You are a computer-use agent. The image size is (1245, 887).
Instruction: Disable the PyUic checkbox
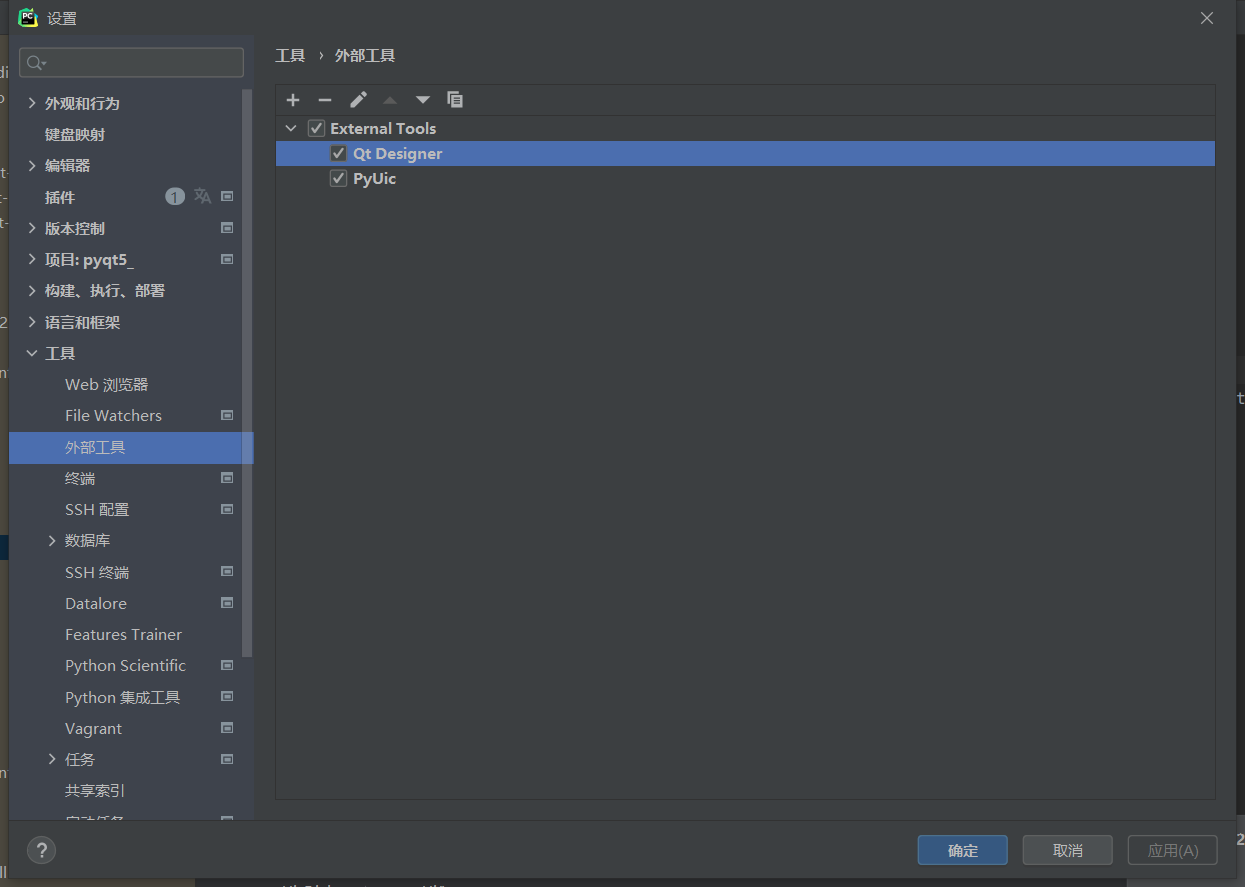[x=339, y=179]
